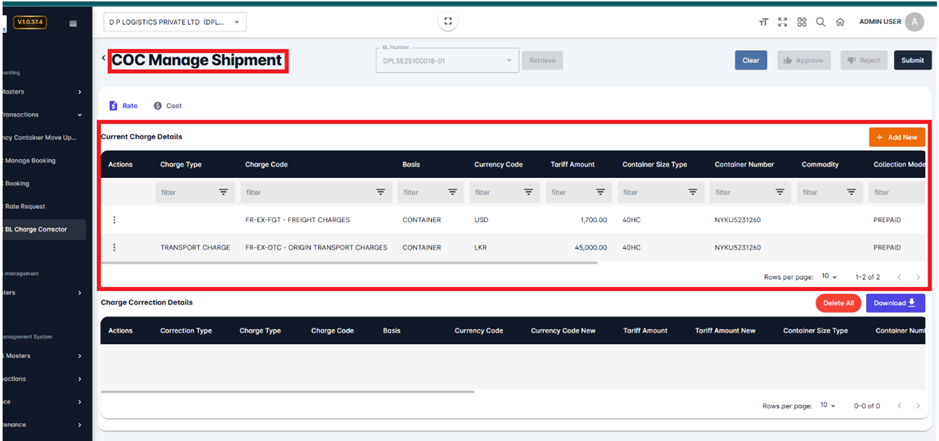Click the fullscreen icon in top center

tap(448, 22)
